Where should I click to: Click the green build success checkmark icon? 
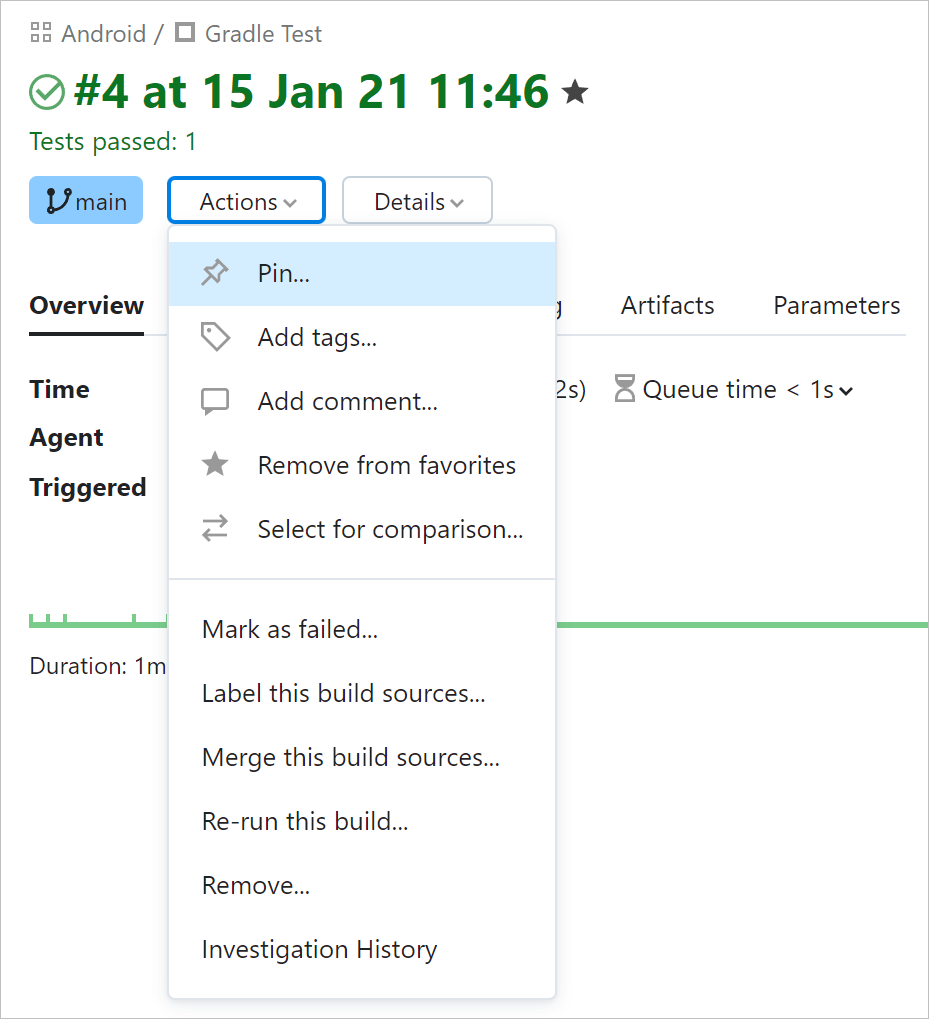46,91
